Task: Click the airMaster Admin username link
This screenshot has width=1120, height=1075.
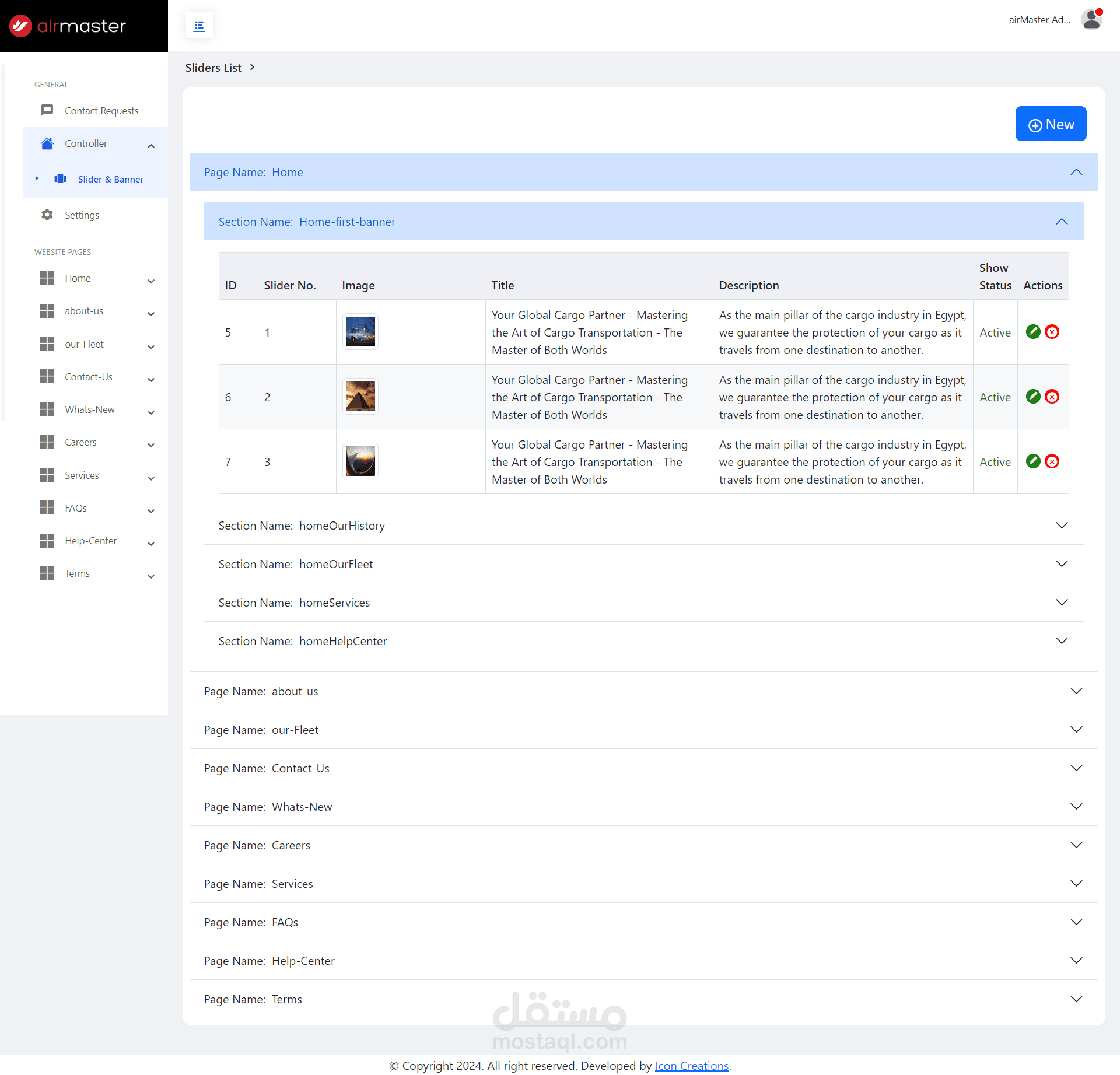Action: click(x=1039, y=20)
